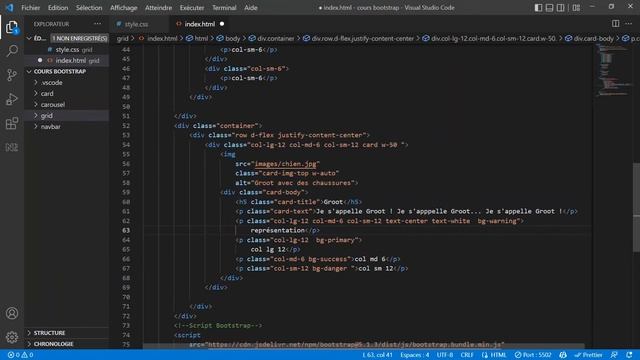Click 'Groot' title text on line 60
The width and height of the screenshot is (640, 360).
333,202
